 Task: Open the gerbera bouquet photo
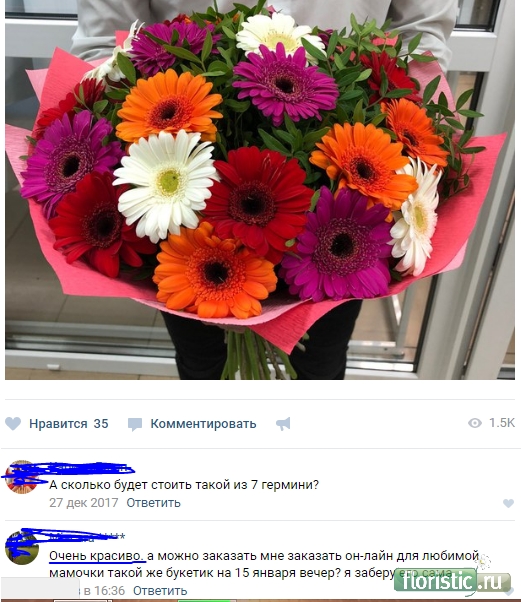pos(260,190)
